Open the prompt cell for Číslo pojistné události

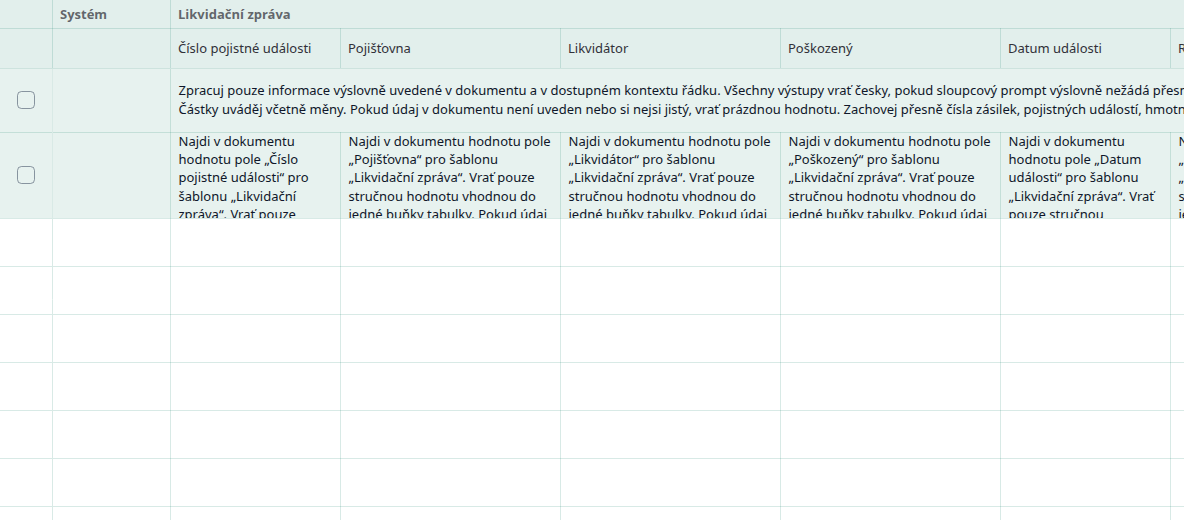(255, 176)
